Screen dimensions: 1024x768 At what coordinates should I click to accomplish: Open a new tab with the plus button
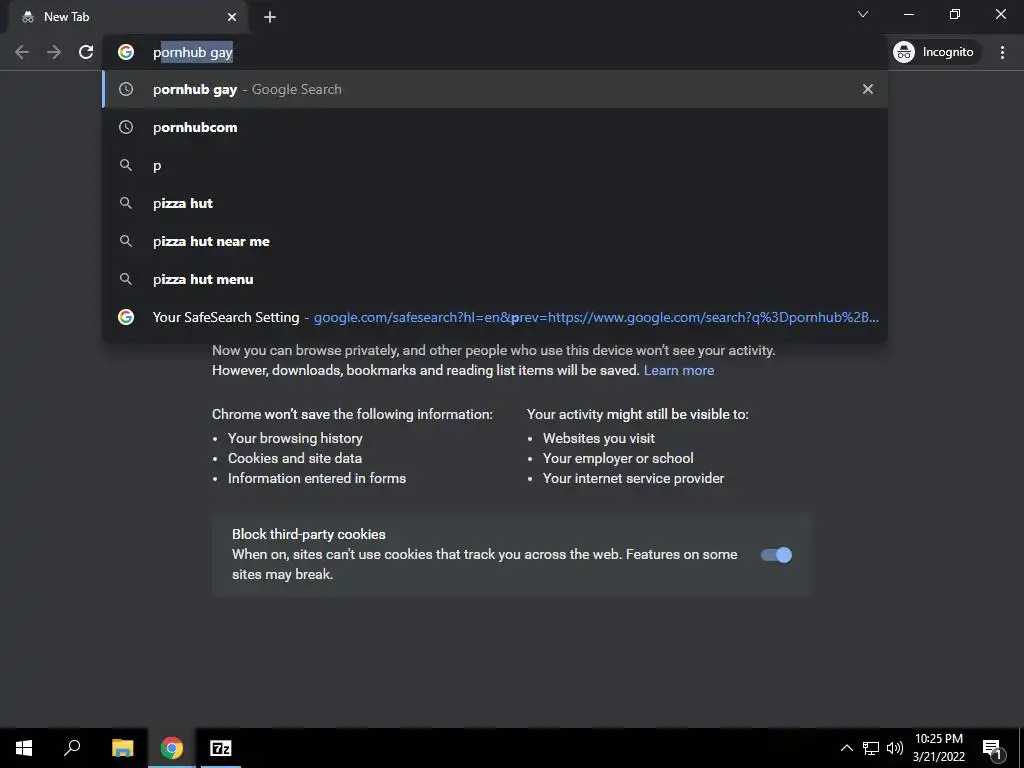click(270, 18)
